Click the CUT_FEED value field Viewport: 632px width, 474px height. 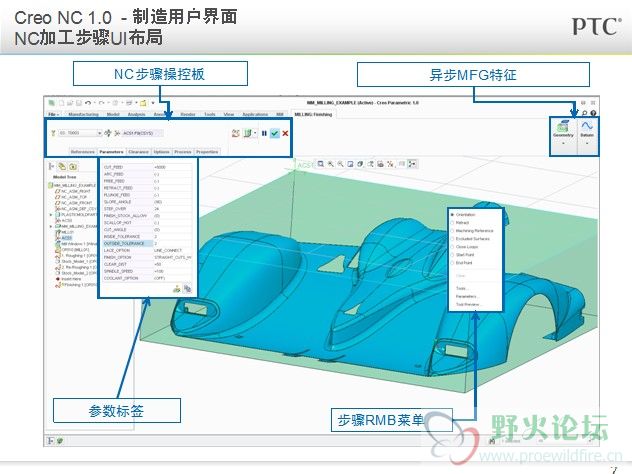pyautogui.click(x=172, y=167)
